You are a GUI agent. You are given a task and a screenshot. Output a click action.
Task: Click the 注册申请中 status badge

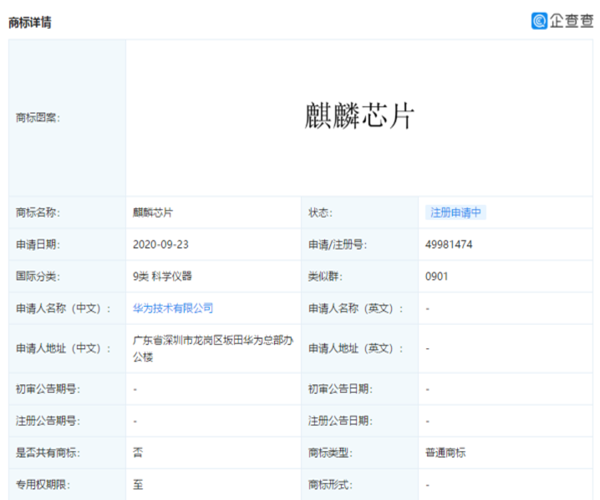(456, 213)
